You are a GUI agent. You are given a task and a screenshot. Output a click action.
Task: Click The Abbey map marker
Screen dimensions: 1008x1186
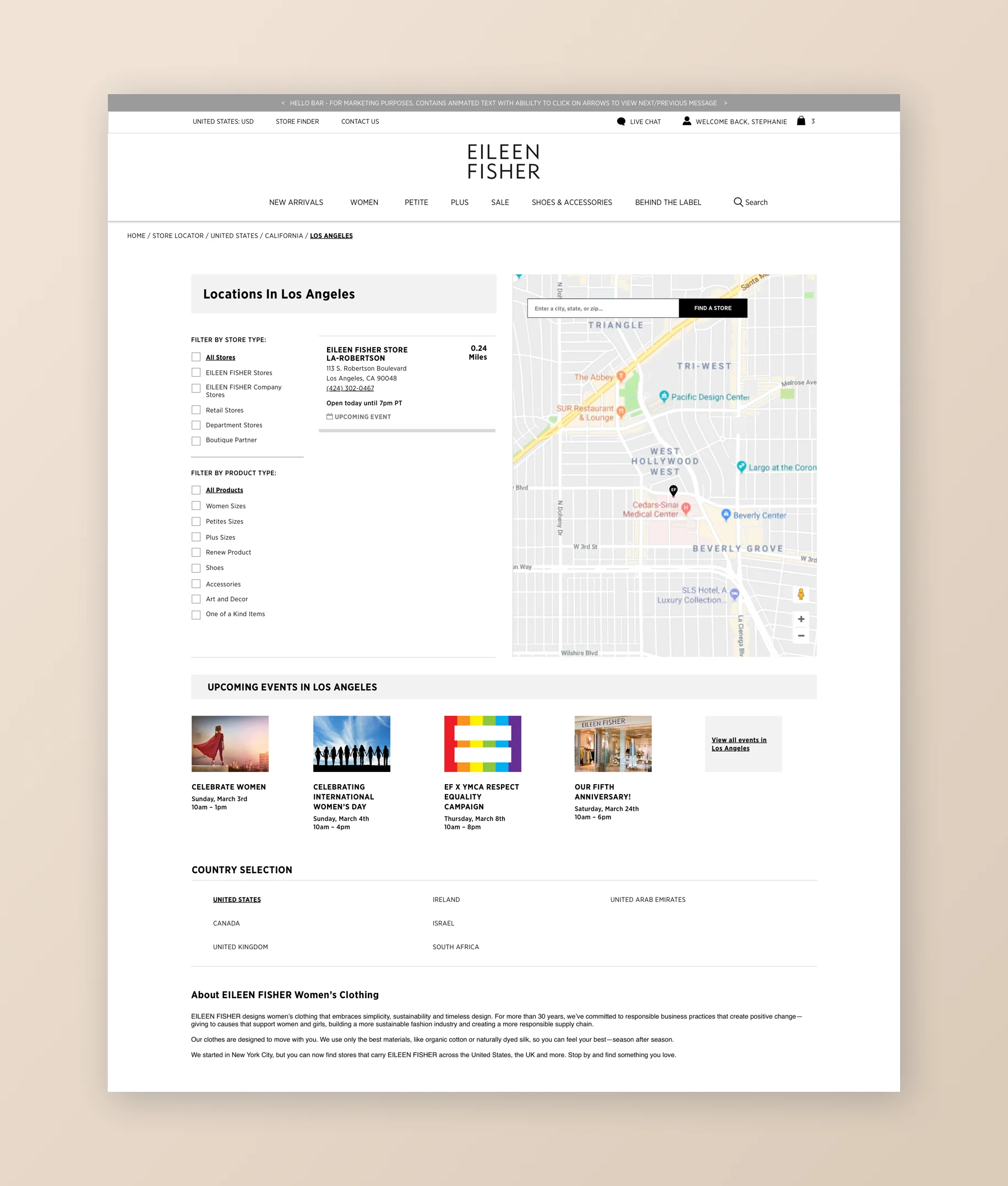tap(621, 376)
